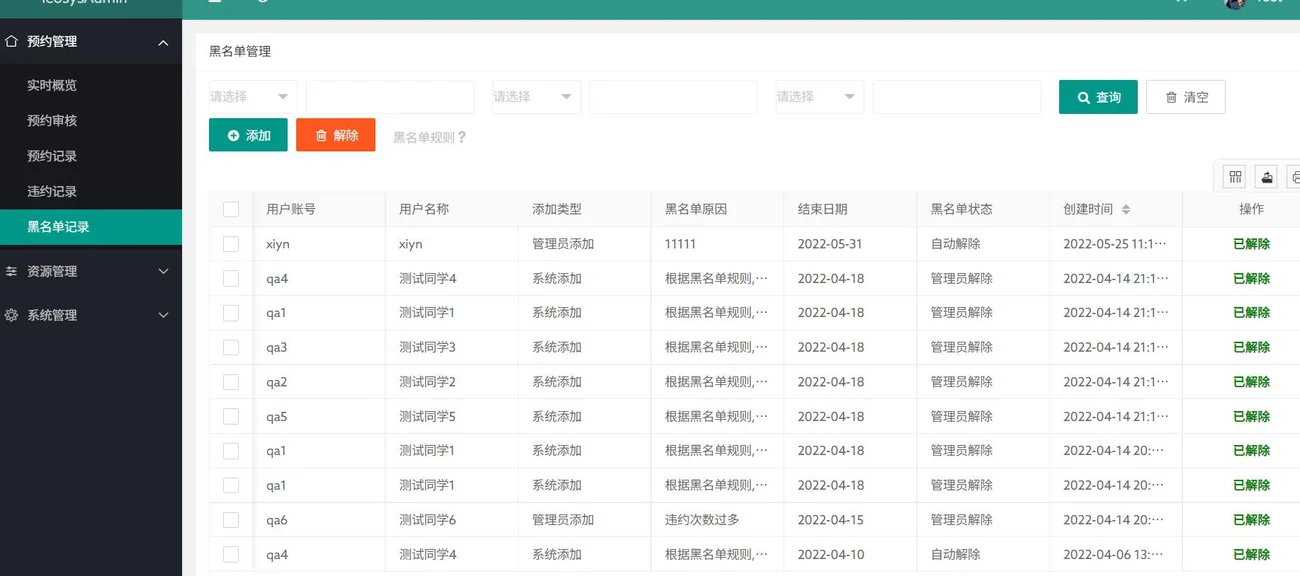
Task: Select checkbox of qa4 row ending 2022-04-10
Action: click(x=231, y=555)
